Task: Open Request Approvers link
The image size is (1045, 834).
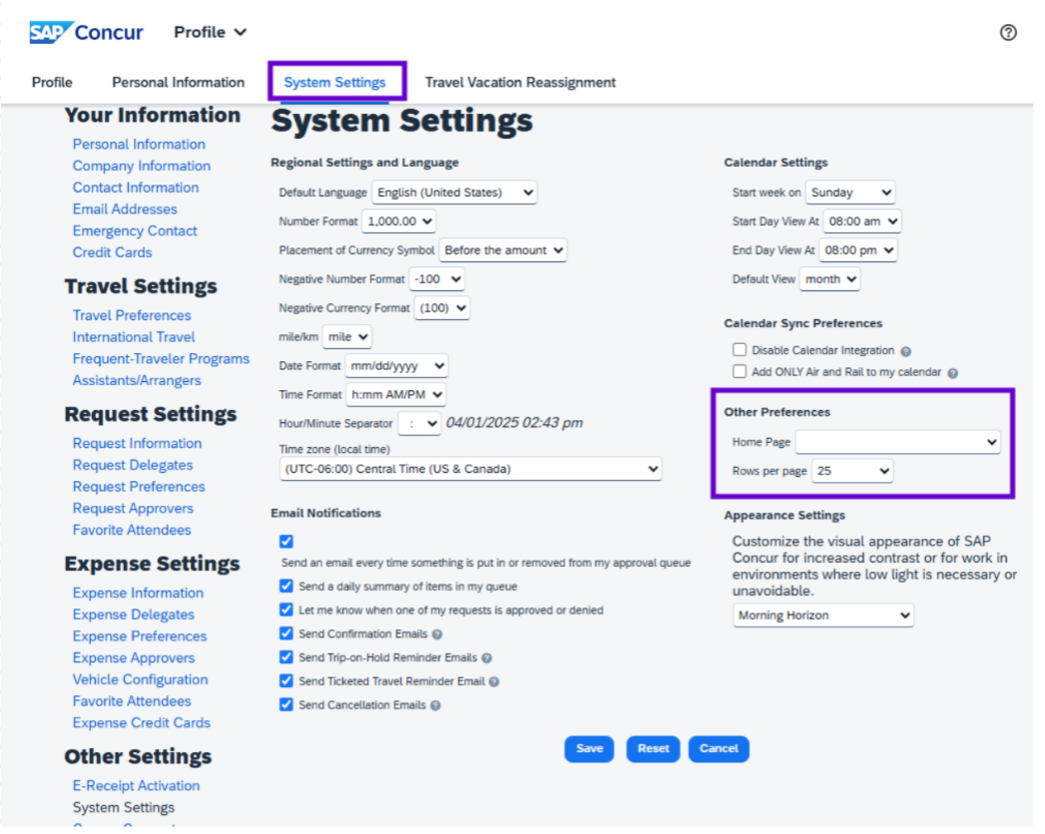Action: point(133,509)
